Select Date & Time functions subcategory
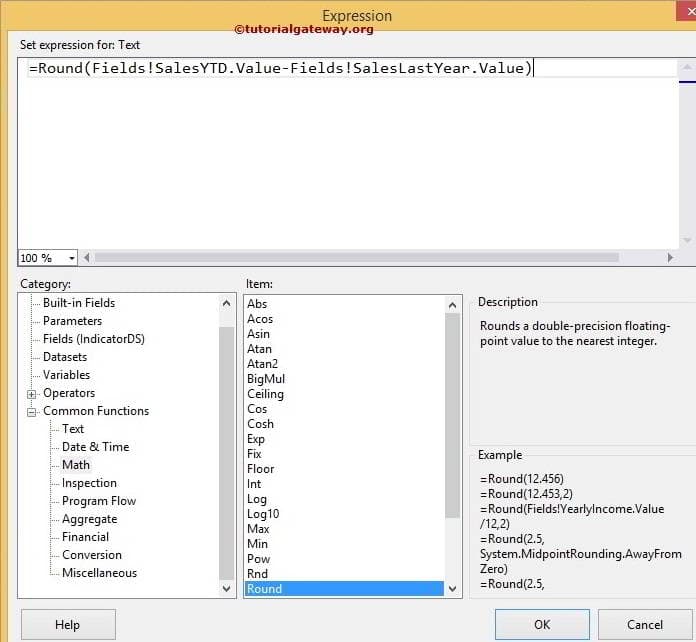This screenshot has width=696, height=642. 95,447
